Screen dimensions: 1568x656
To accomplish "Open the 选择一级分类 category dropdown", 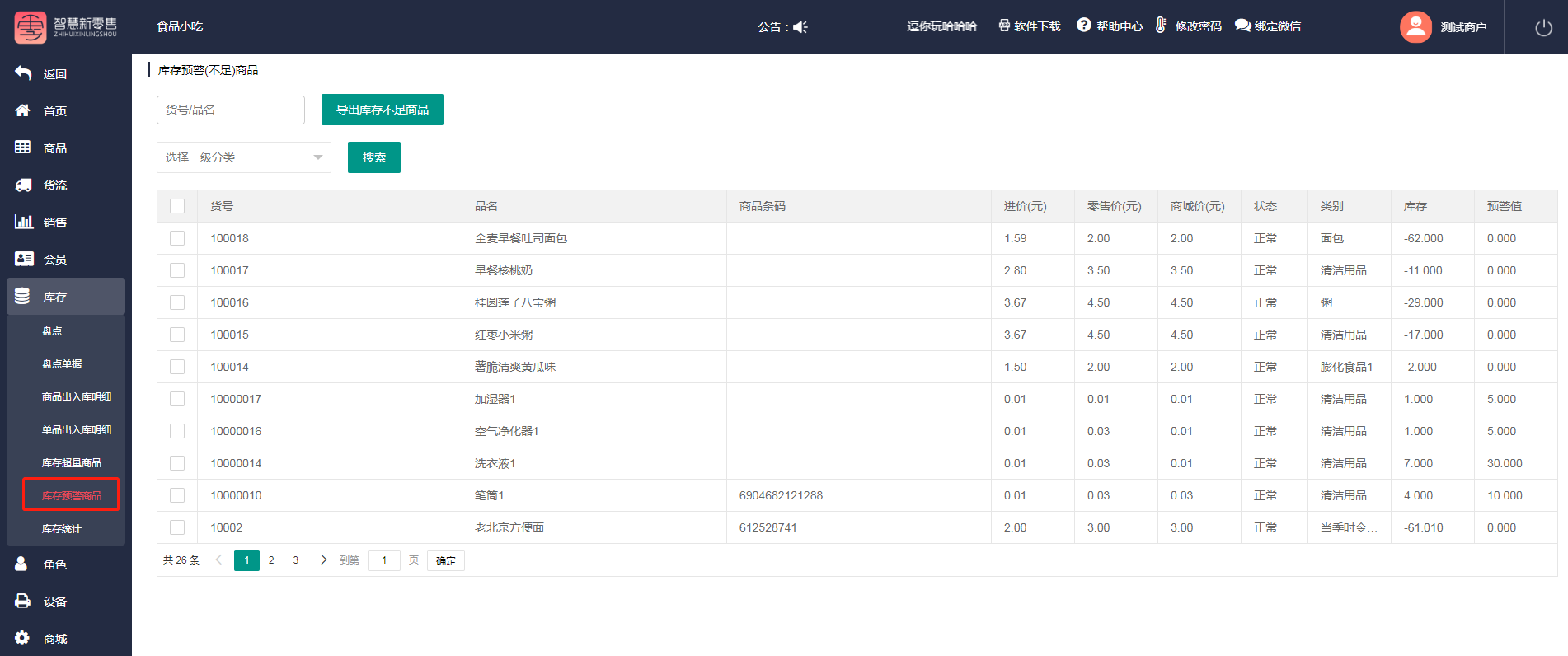I will click(244, 157).
